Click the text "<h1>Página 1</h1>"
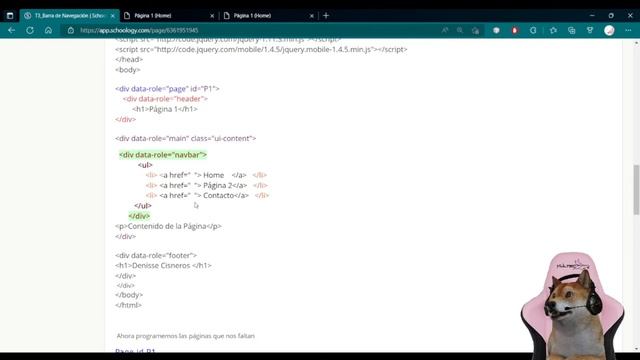 click(165, 109)
